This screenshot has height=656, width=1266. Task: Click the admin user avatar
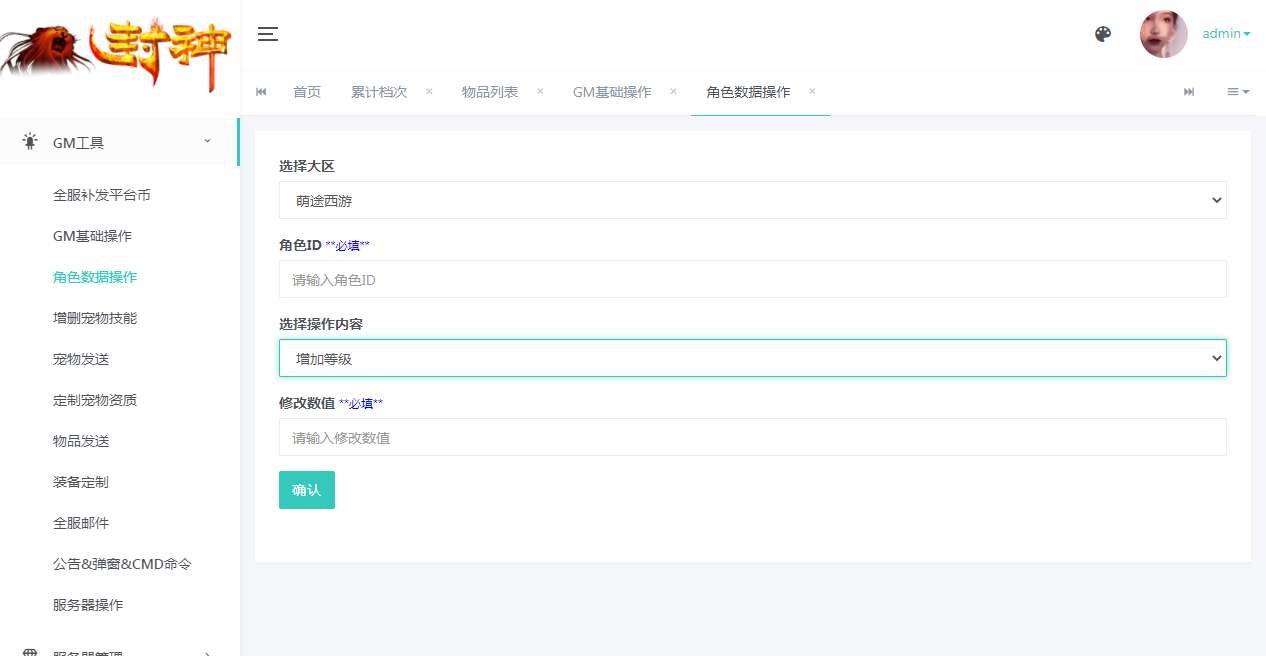1163,34
